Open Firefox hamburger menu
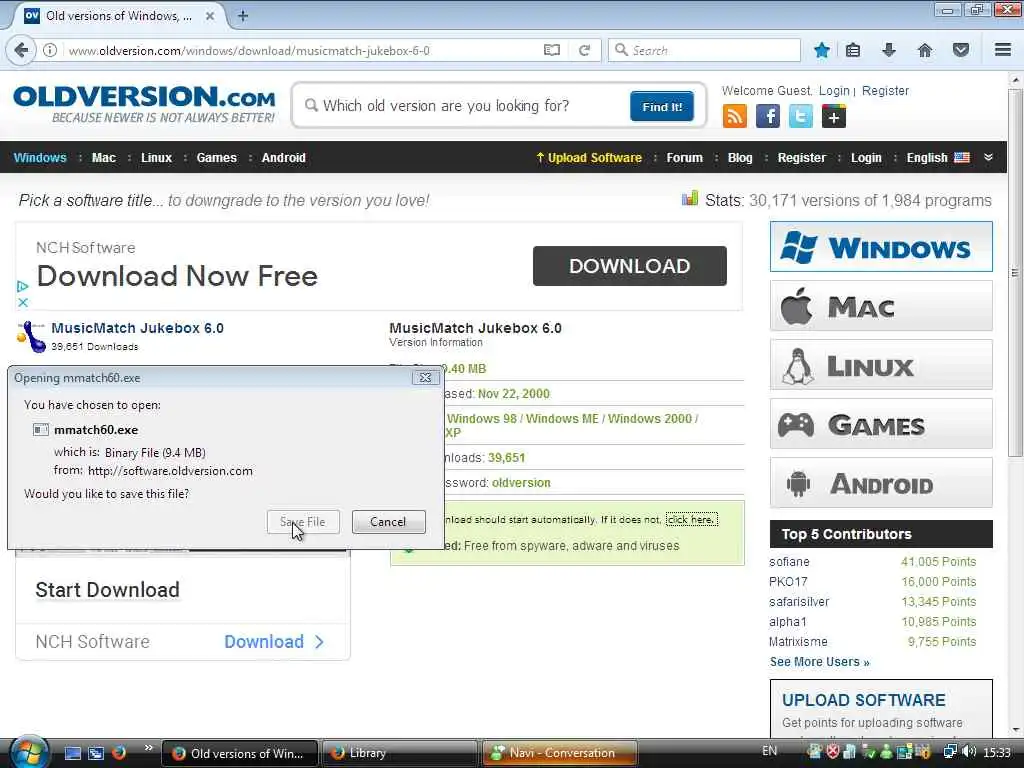Screen dimensions: 1024x768 click(x=1003, y=50)
